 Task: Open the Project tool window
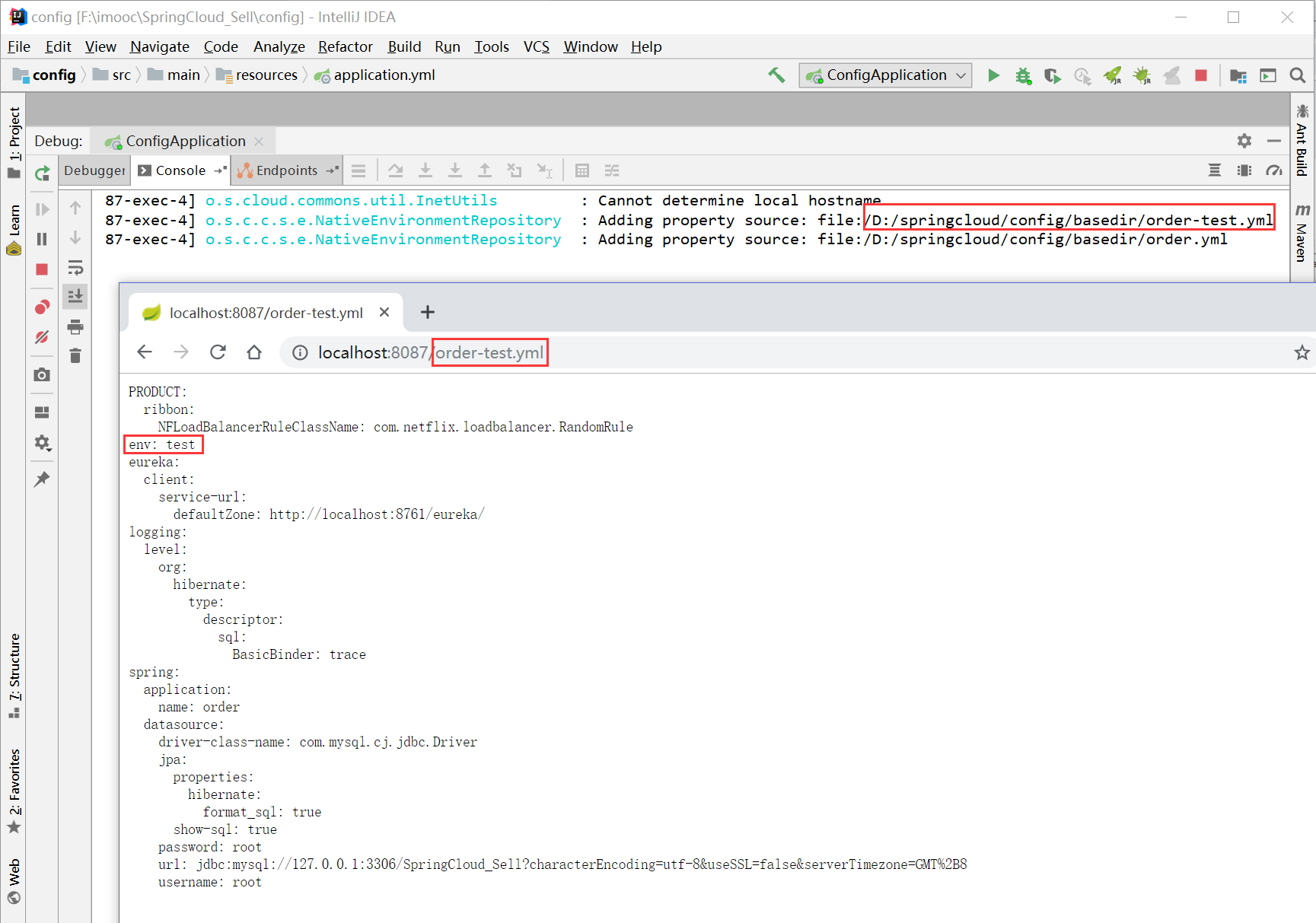point(14,142)
